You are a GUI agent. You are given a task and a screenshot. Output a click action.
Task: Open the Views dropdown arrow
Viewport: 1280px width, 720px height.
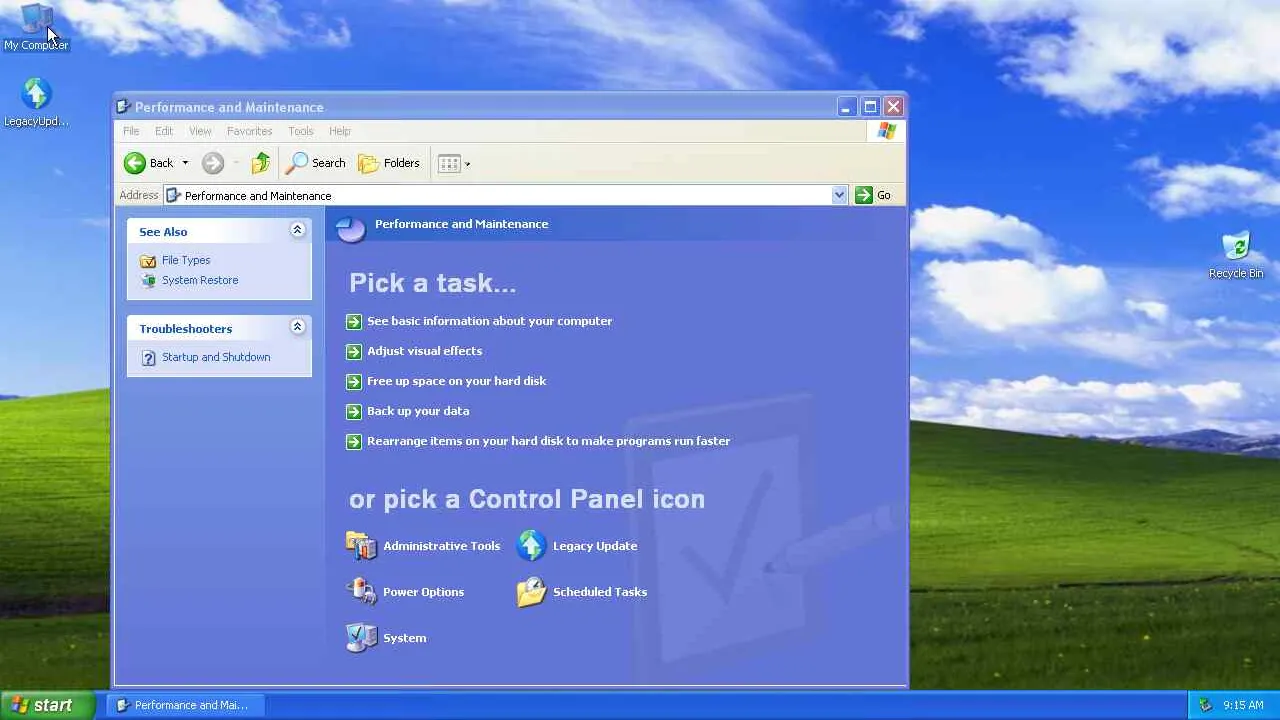(x=467, y=163)
